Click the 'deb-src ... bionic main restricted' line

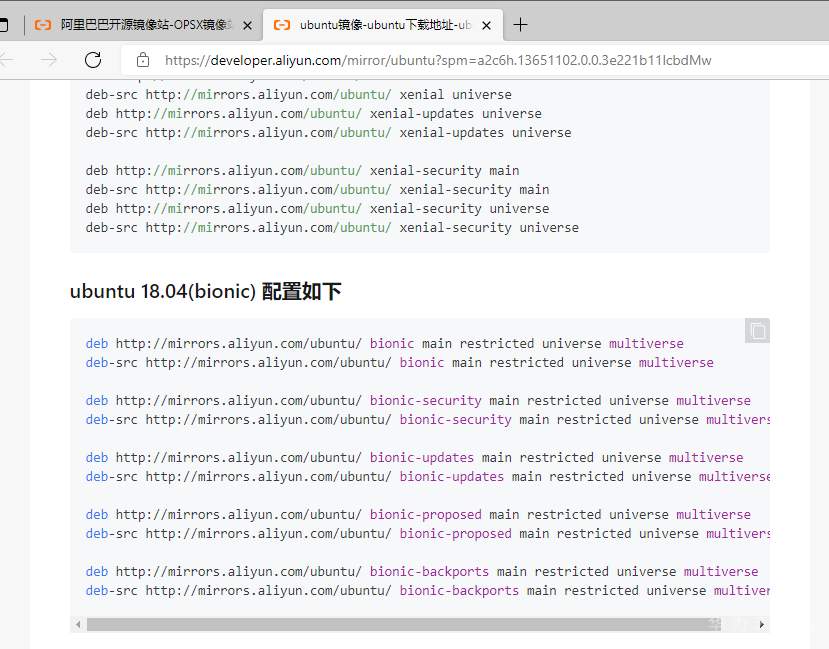[x=400, y=363]
